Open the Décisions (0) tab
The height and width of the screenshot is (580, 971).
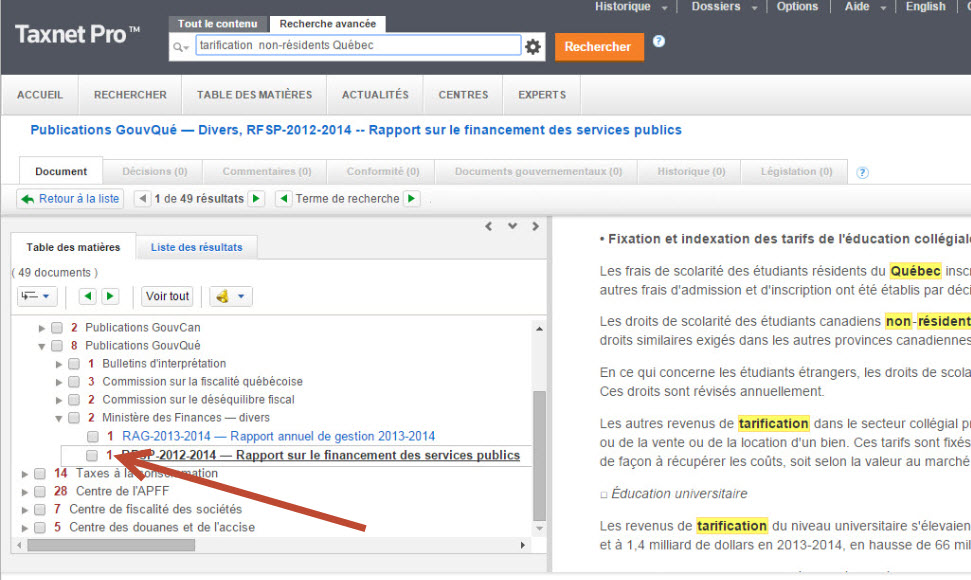154,171
